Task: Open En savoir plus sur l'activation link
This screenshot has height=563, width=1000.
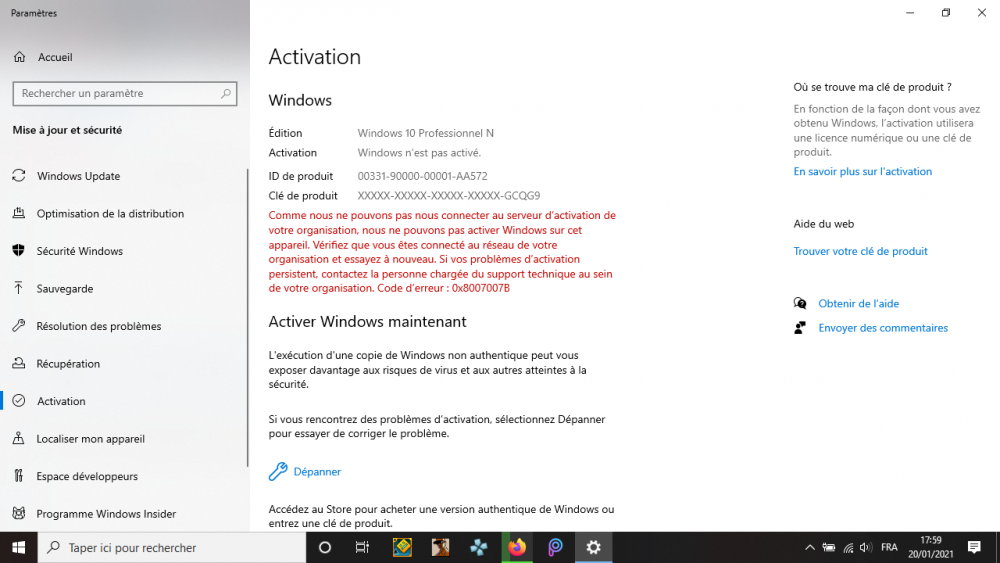Action: [x=862, y=172]
